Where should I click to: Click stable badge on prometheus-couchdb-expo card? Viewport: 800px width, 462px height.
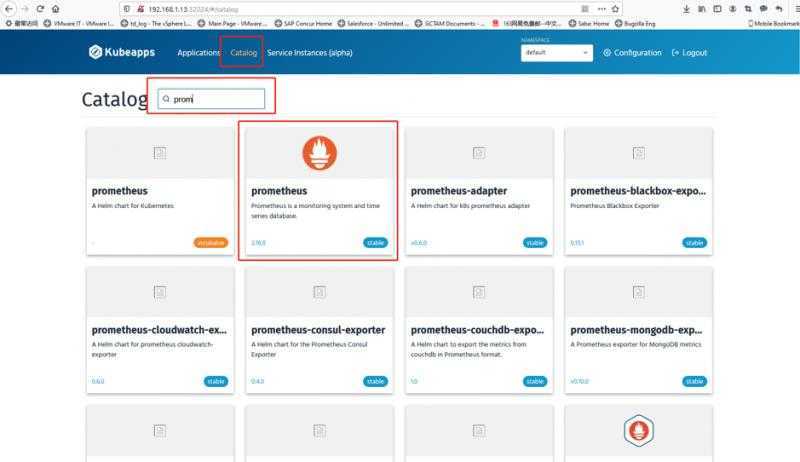[535, 381]
